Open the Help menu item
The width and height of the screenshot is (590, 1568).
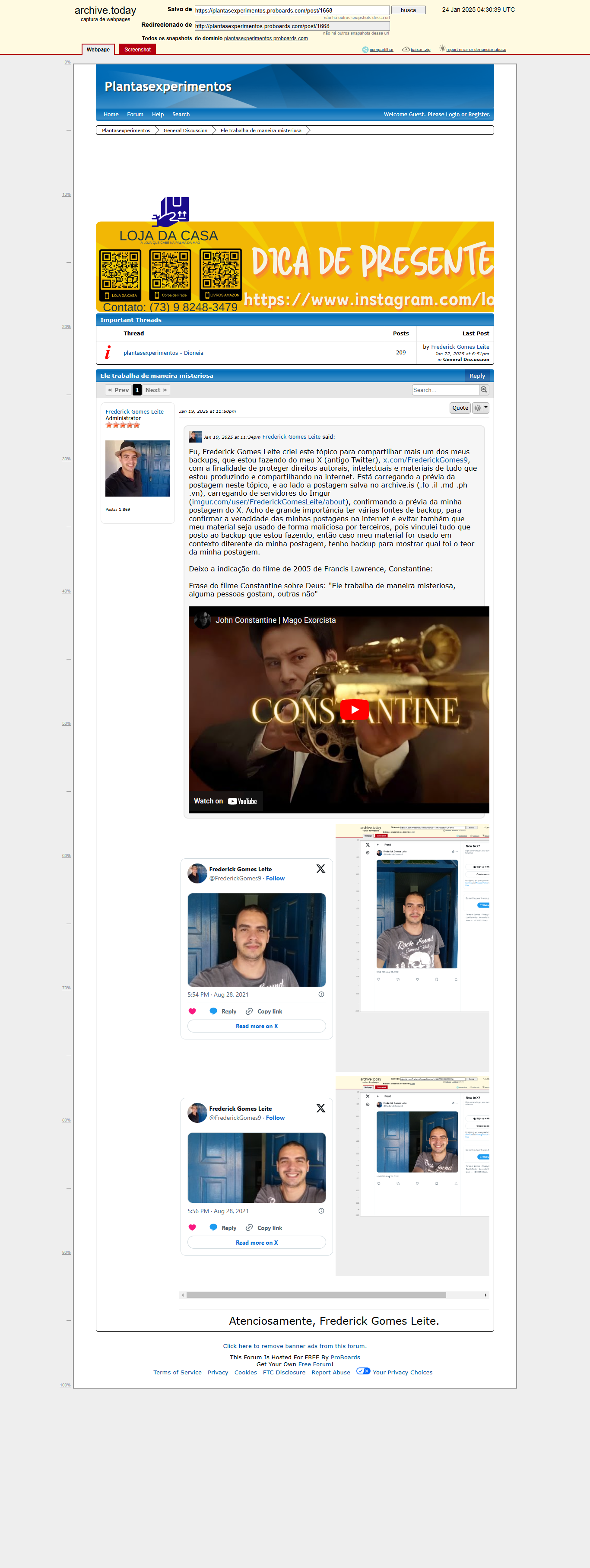pos(158,115)
